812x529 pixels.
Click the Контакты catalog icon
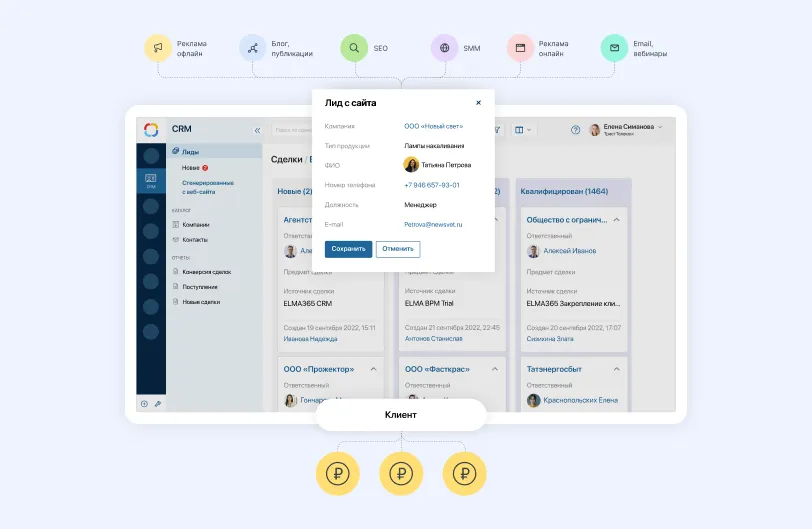176,240
